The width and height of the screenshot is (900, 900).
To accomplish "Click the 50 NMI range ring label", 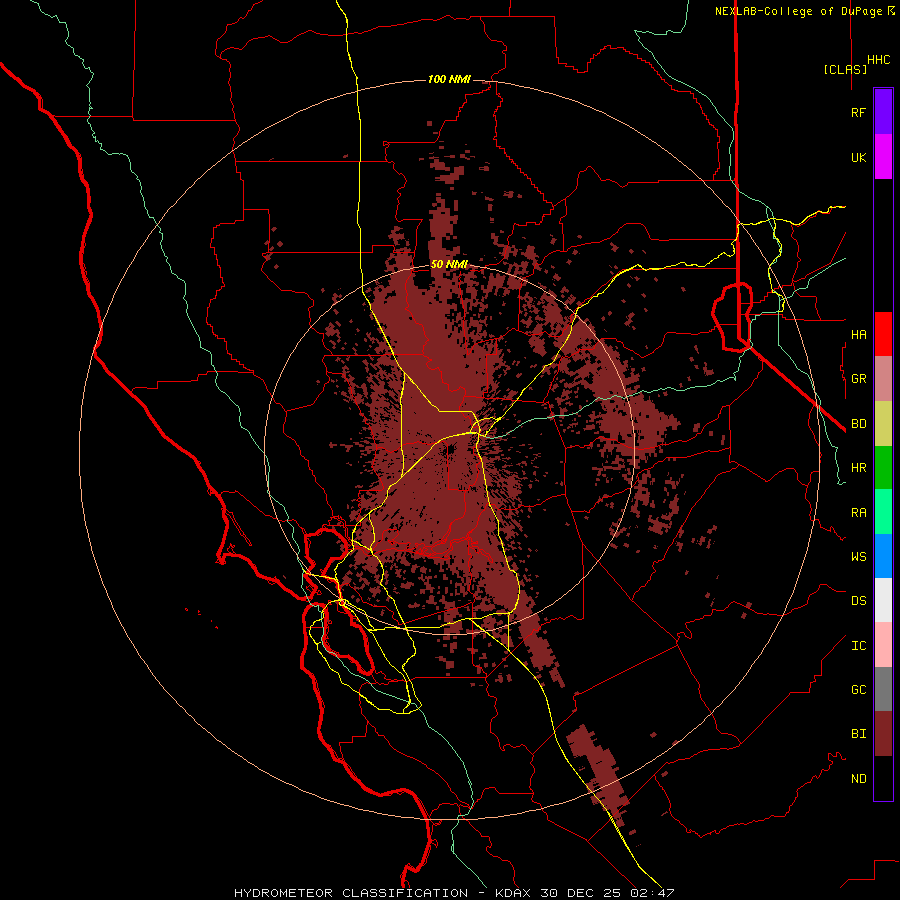I will click(449, 265).
